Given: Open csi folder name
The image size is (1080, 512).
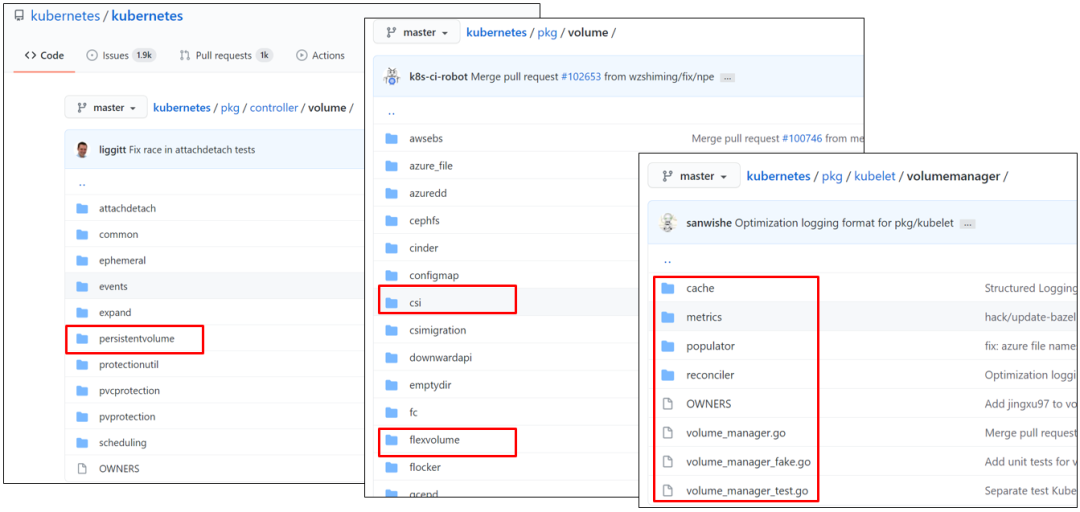Looking at the screenshot, I should click(x=415, y=303).
